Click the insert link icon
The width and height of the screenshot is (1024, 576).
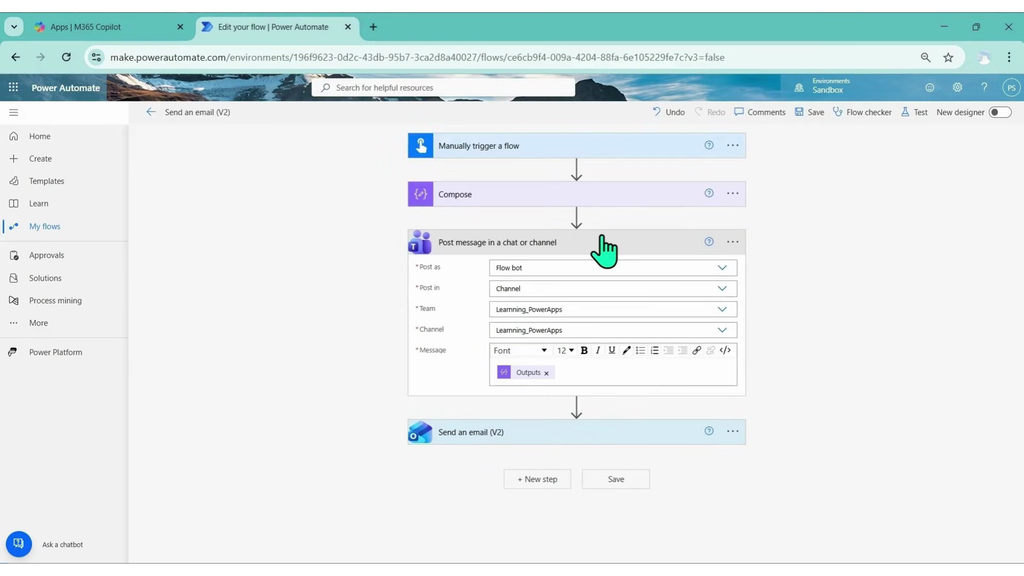coord(697,351)
